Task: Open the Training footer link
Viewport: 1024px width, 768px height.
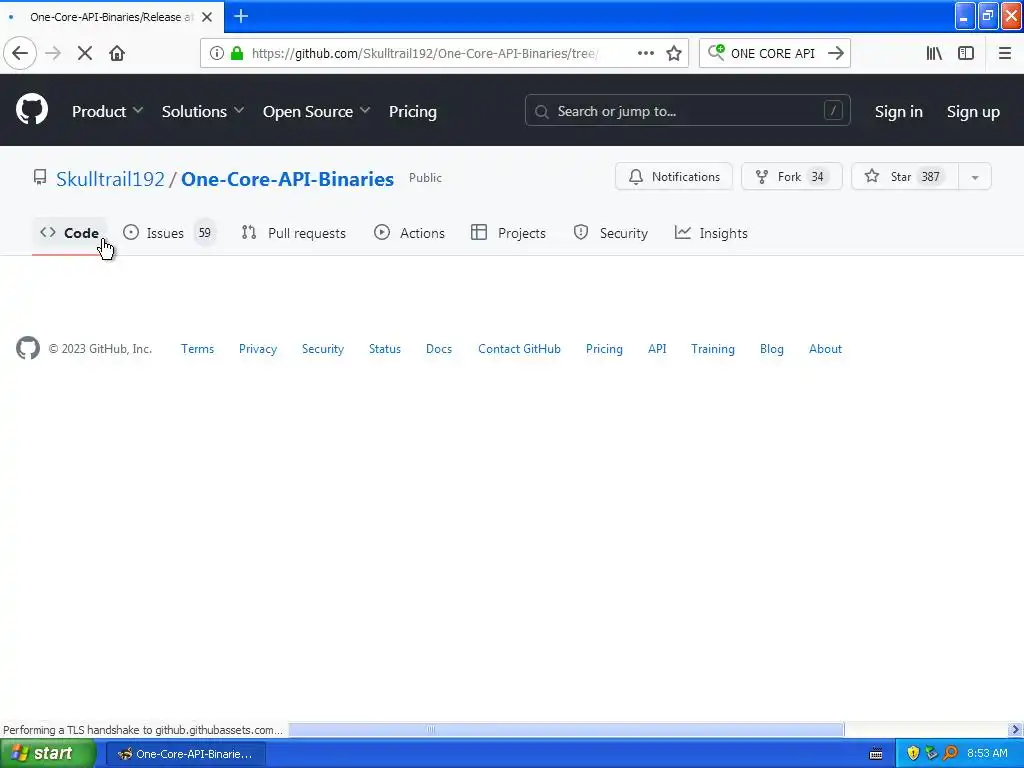Action: coord(712,349)
